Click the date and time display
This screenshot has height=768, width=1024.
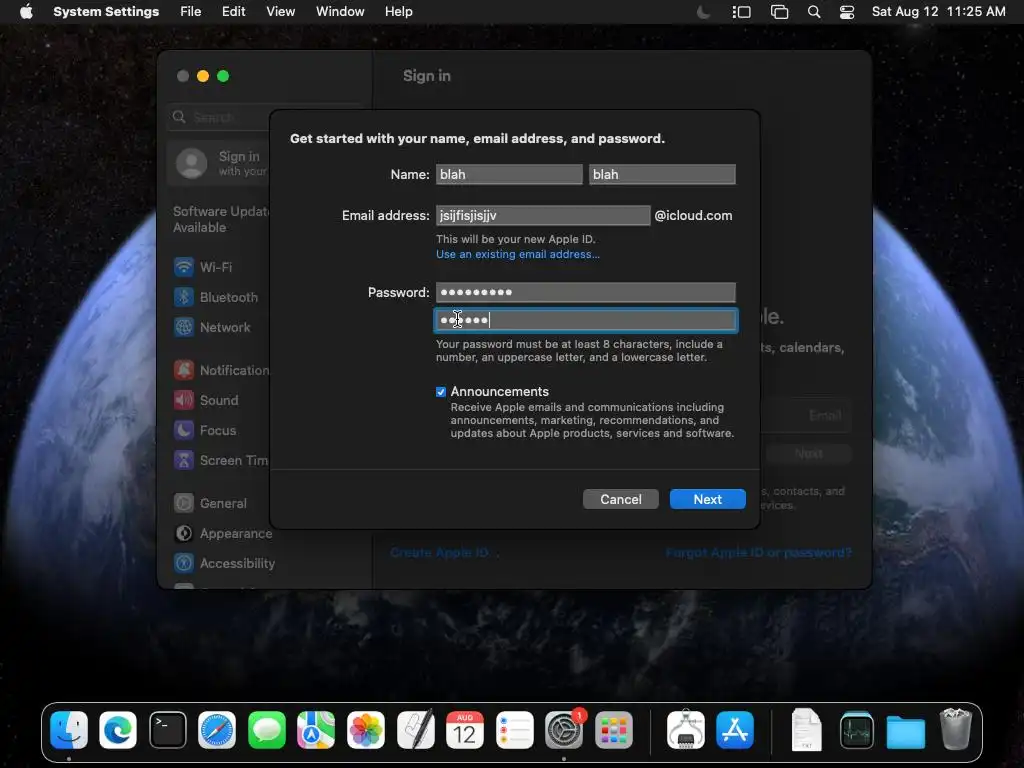(938, 12)
